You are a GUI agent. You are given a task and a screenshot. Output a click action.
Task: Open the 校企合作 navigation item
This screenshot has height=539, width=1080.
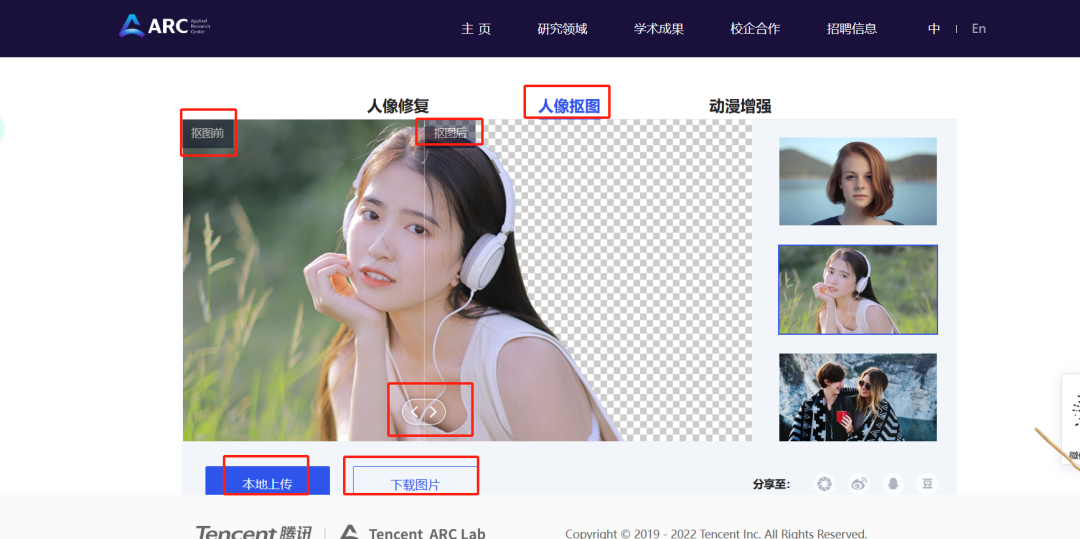[756, 29]
